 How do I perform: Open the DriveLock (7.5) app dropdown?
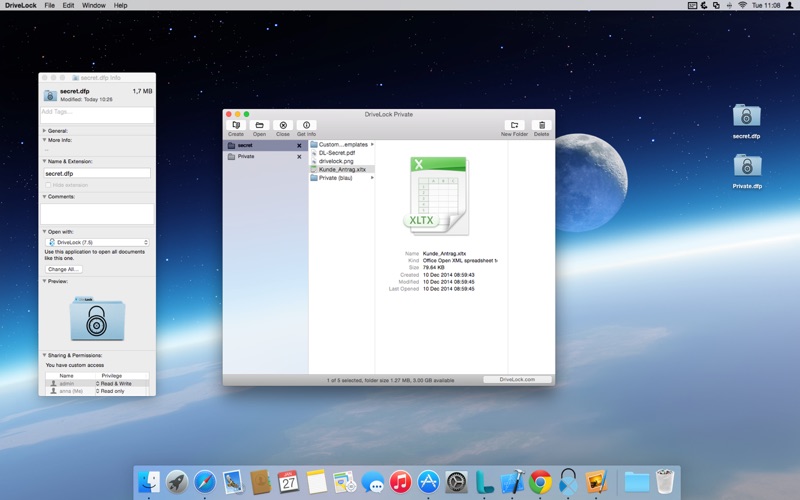coord(97,242)
